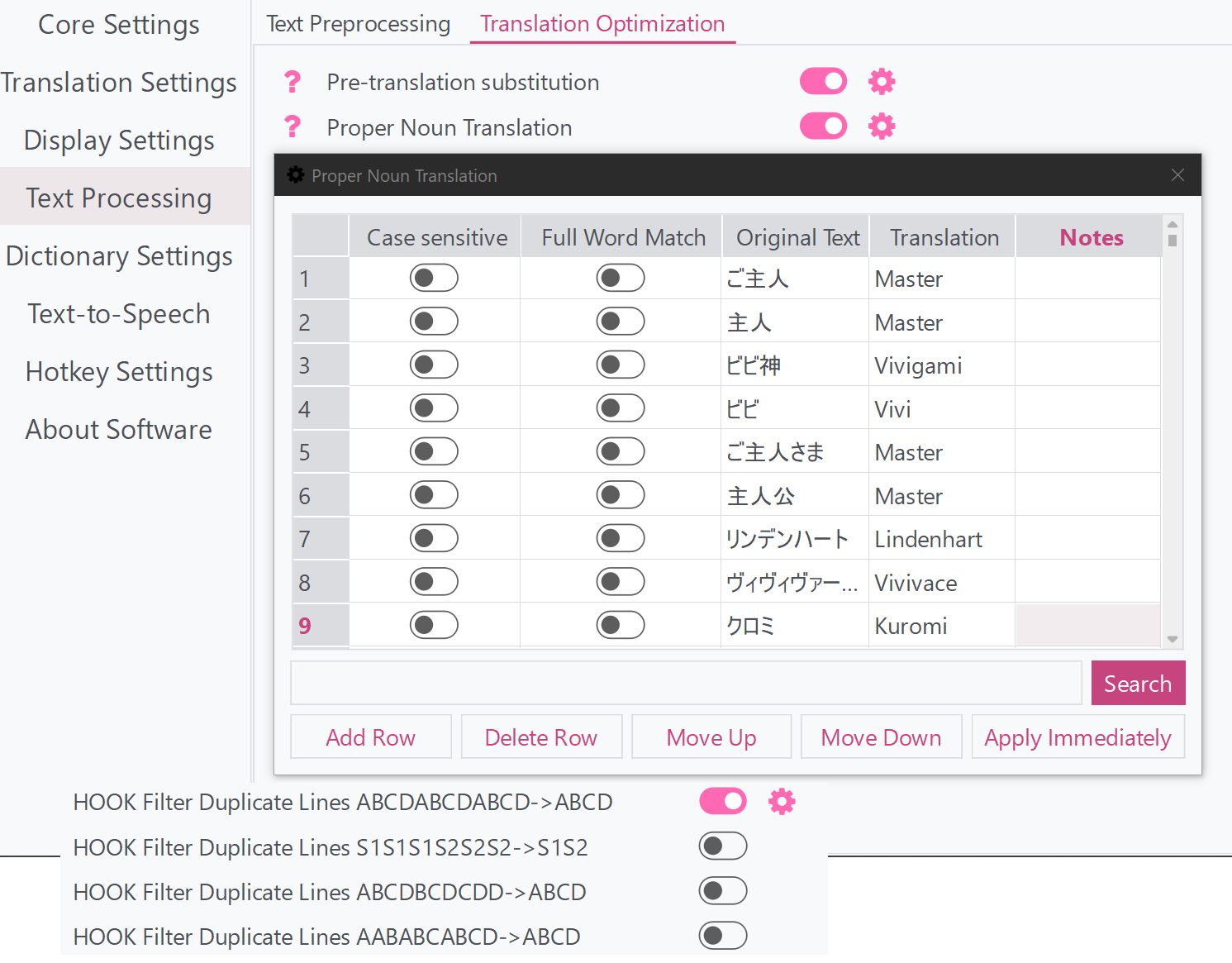Close the Proper Noun Translation dialog
This screenshot has width=1232, height=963.
(x=1177, y=174)
